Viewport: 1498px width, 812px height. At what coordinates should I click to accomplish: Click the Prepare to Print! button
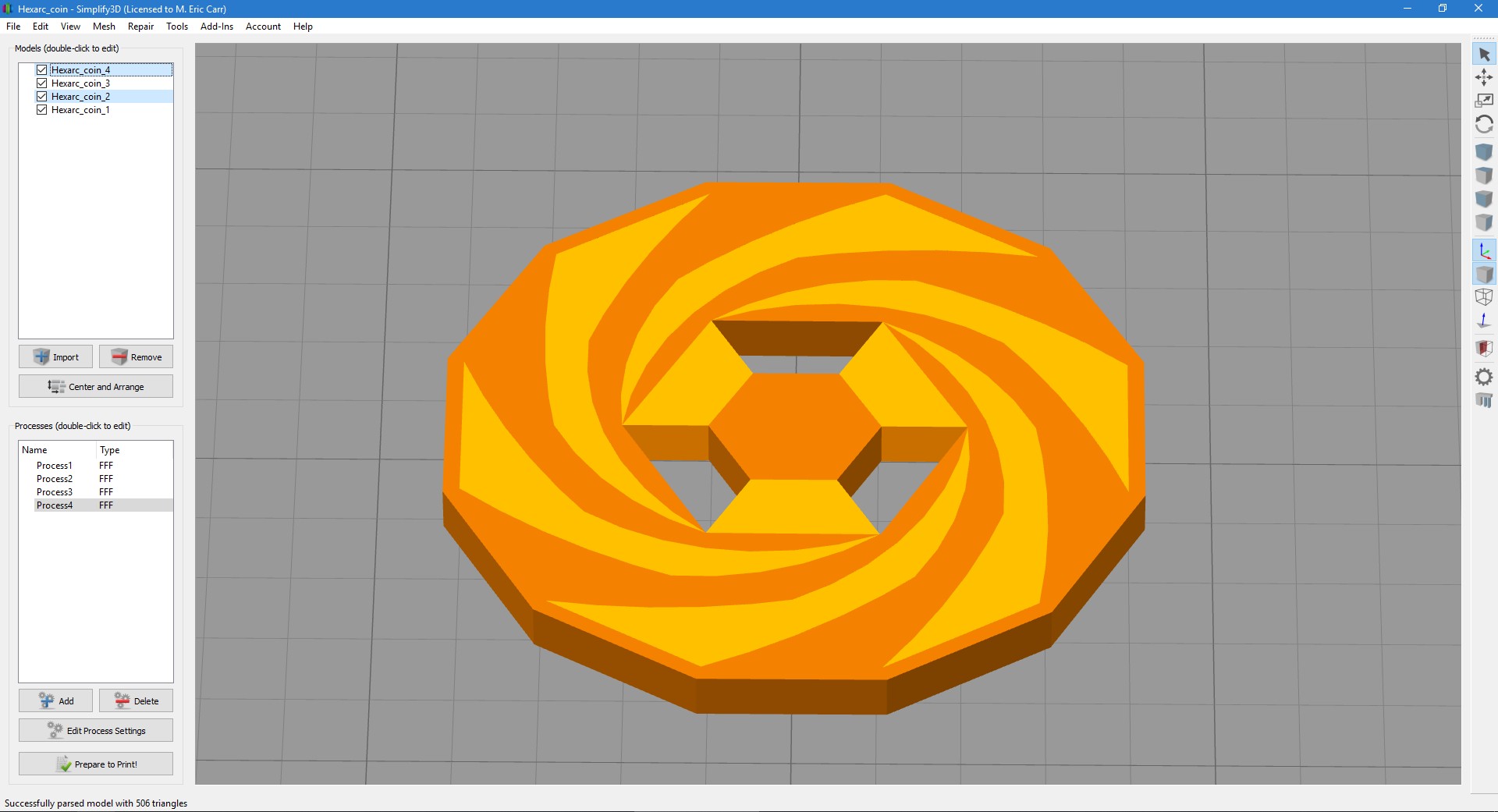96,764
